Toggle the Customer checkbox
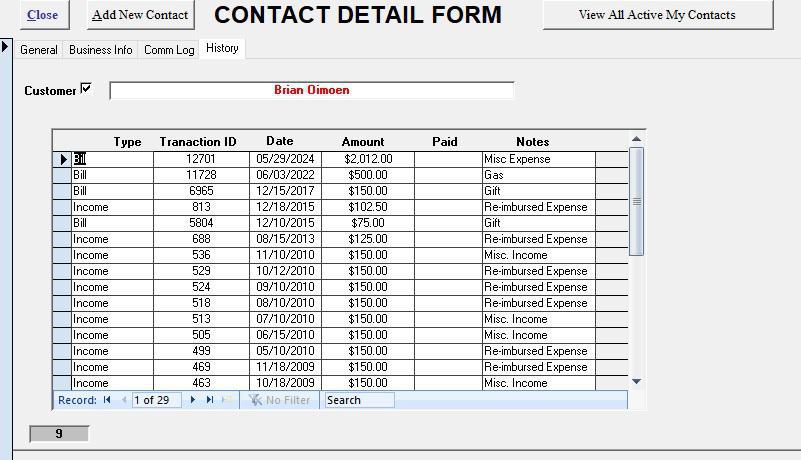This screenshot has width=801, height=460. click(x=86, y=89)
